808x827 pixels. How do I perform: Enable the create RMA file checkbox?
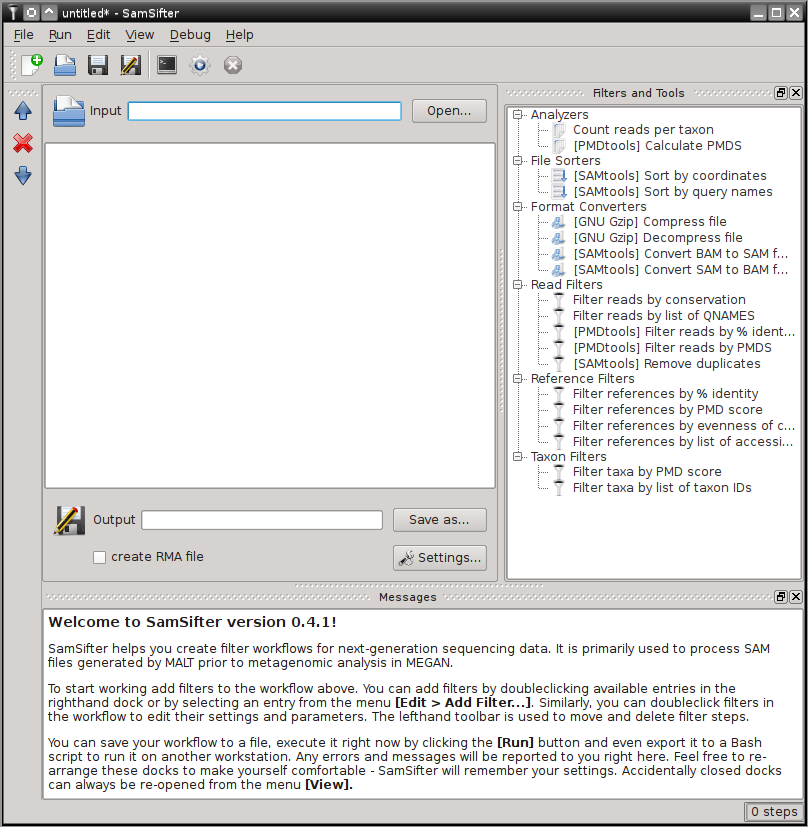pos(100,557)
